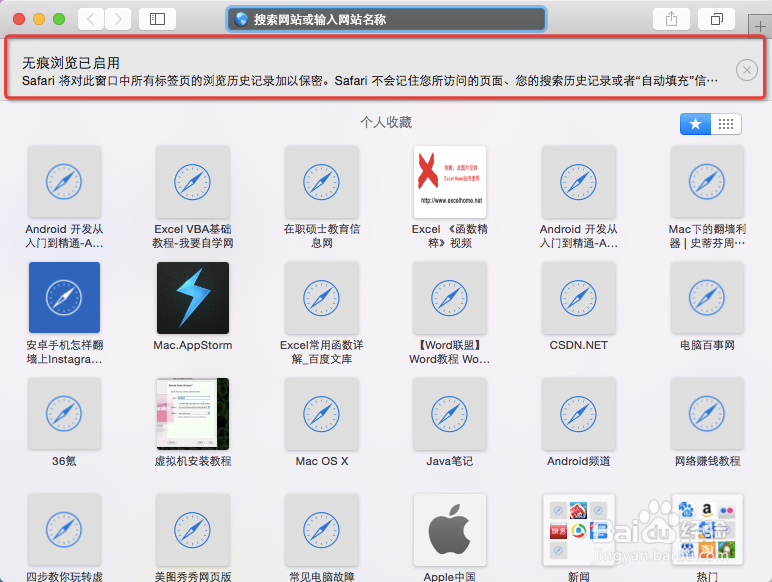Open 36氪 bookmark
772x582 pixels.
coord(64,423)
